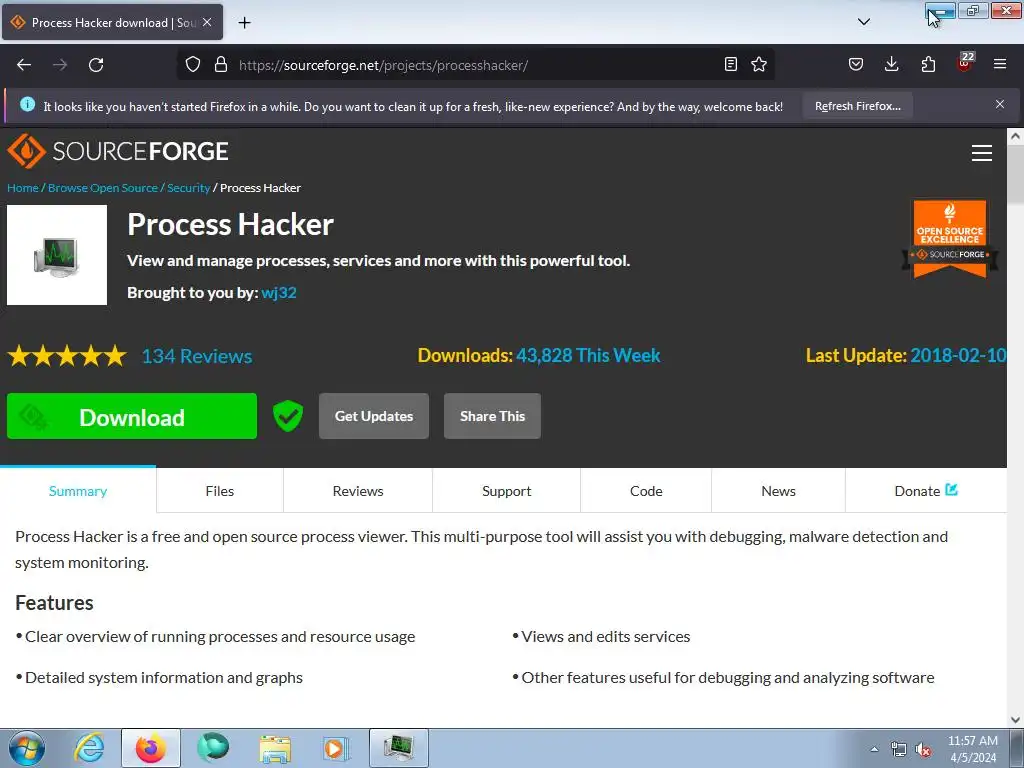Open the Security breadcrumb link

coord(188,188)
